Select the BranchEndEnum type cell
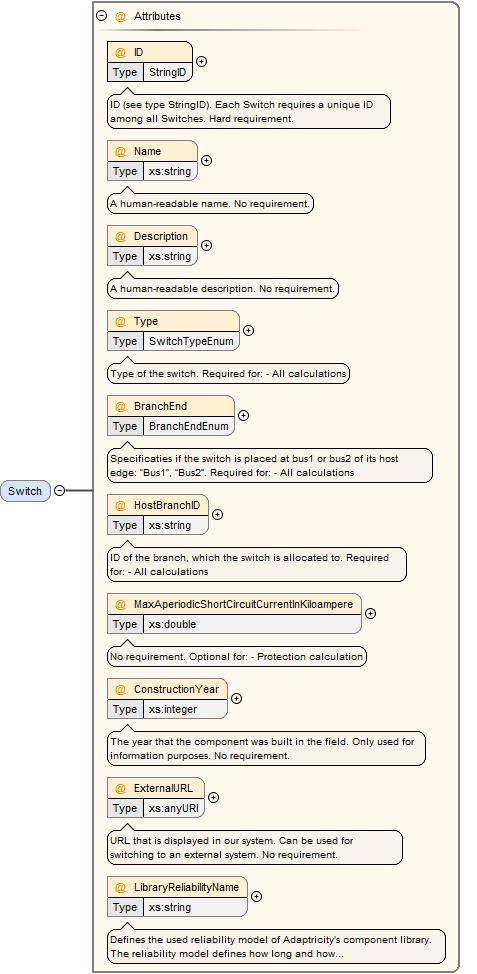The image size is (477, 974). [189, 426]
